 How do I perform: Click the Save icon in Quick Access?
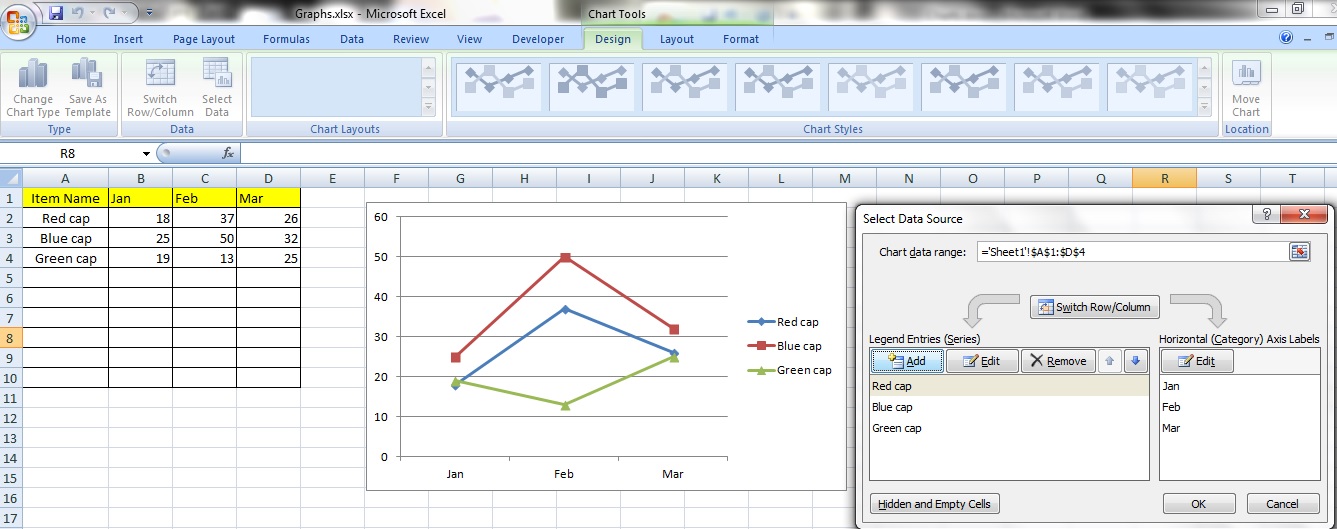56,13
